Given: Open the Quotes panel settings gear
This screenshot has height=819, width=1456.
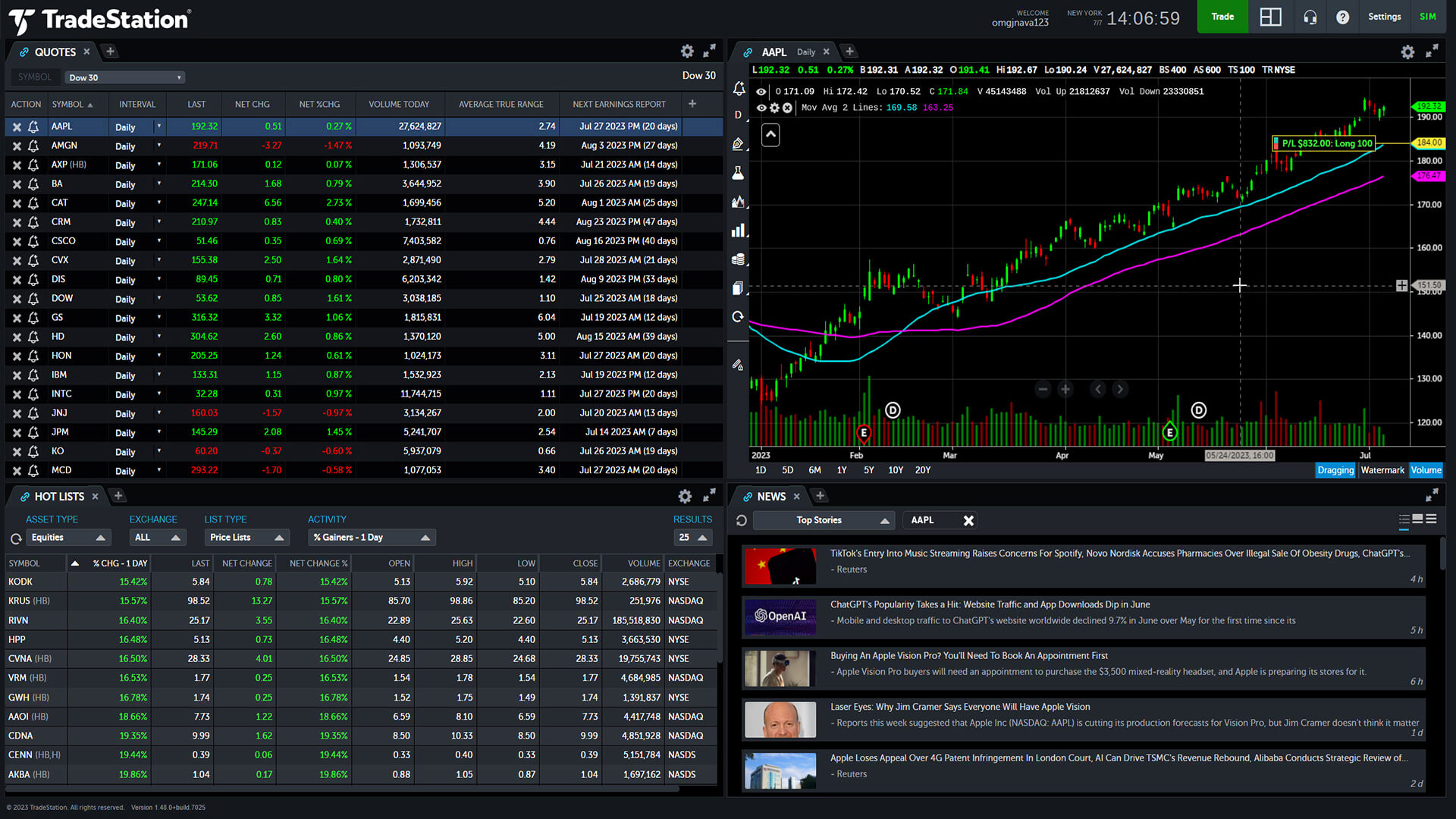Looking at the screenshot, I should click(x=687, y=52).
